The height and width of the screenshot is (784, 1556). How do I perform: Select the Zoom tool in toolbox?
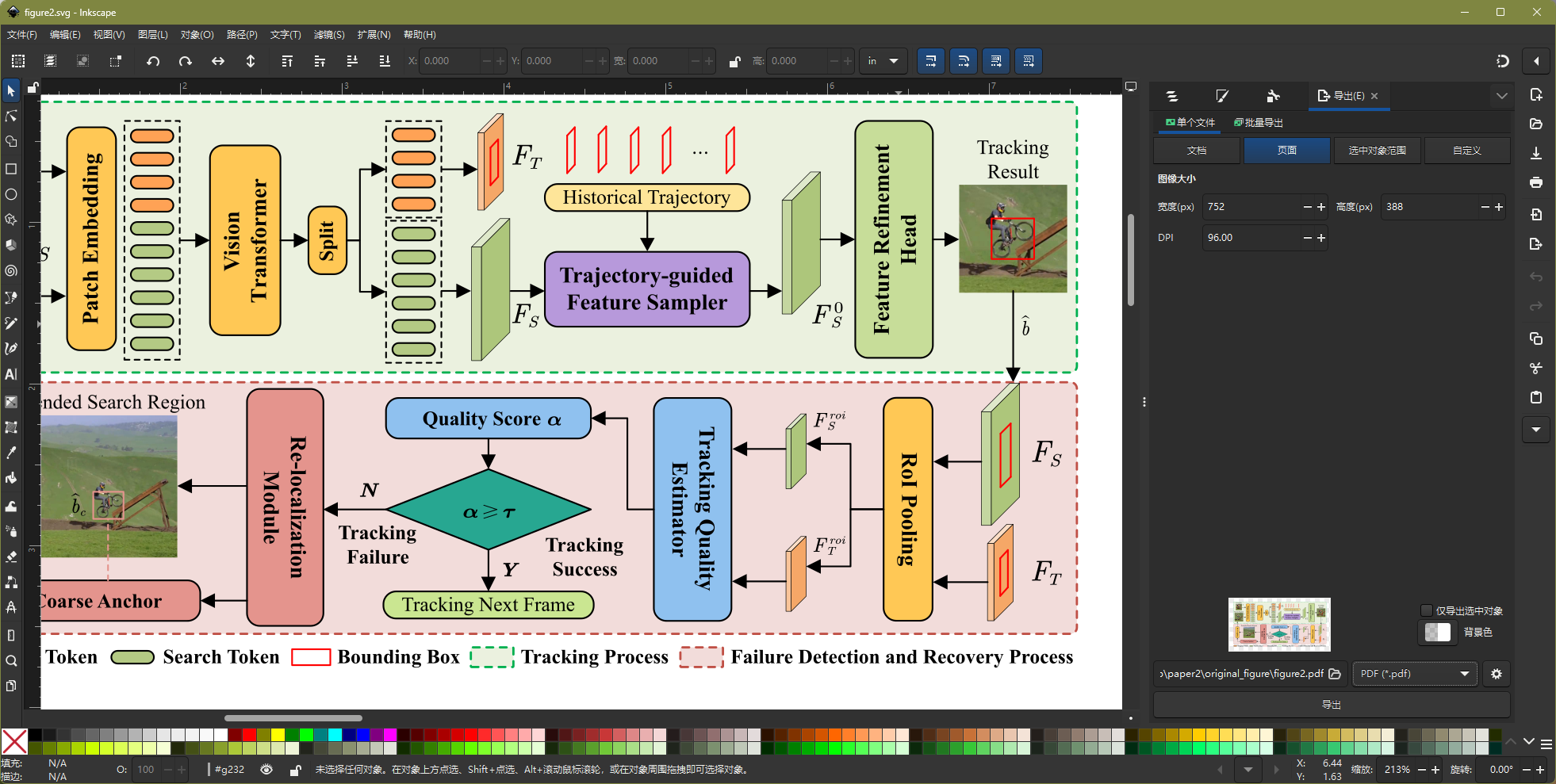coord(11,660)
